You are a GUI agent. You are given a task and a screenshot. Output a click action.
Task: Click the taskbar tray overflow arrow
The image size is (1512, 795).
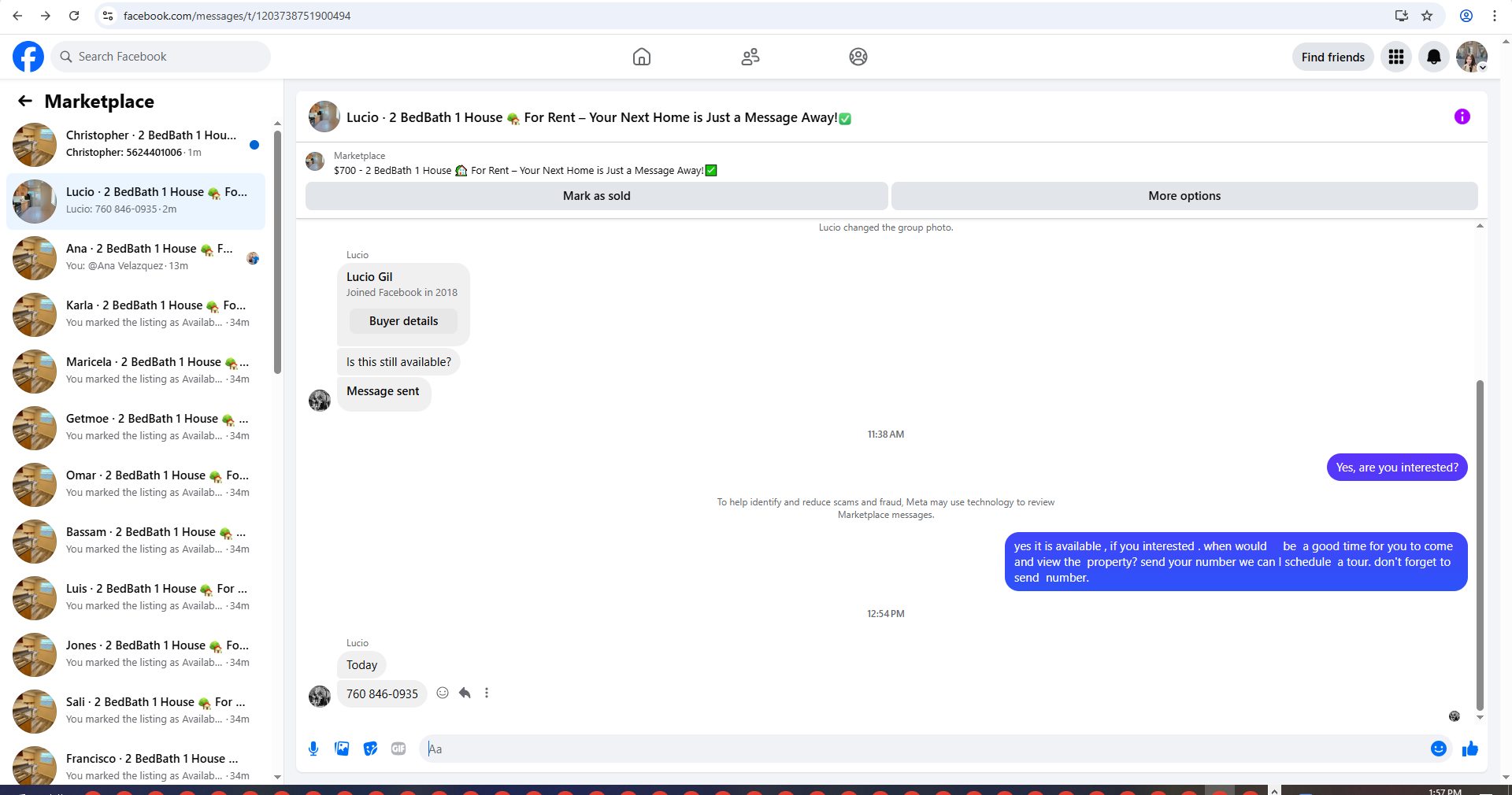coord(1274,790)
